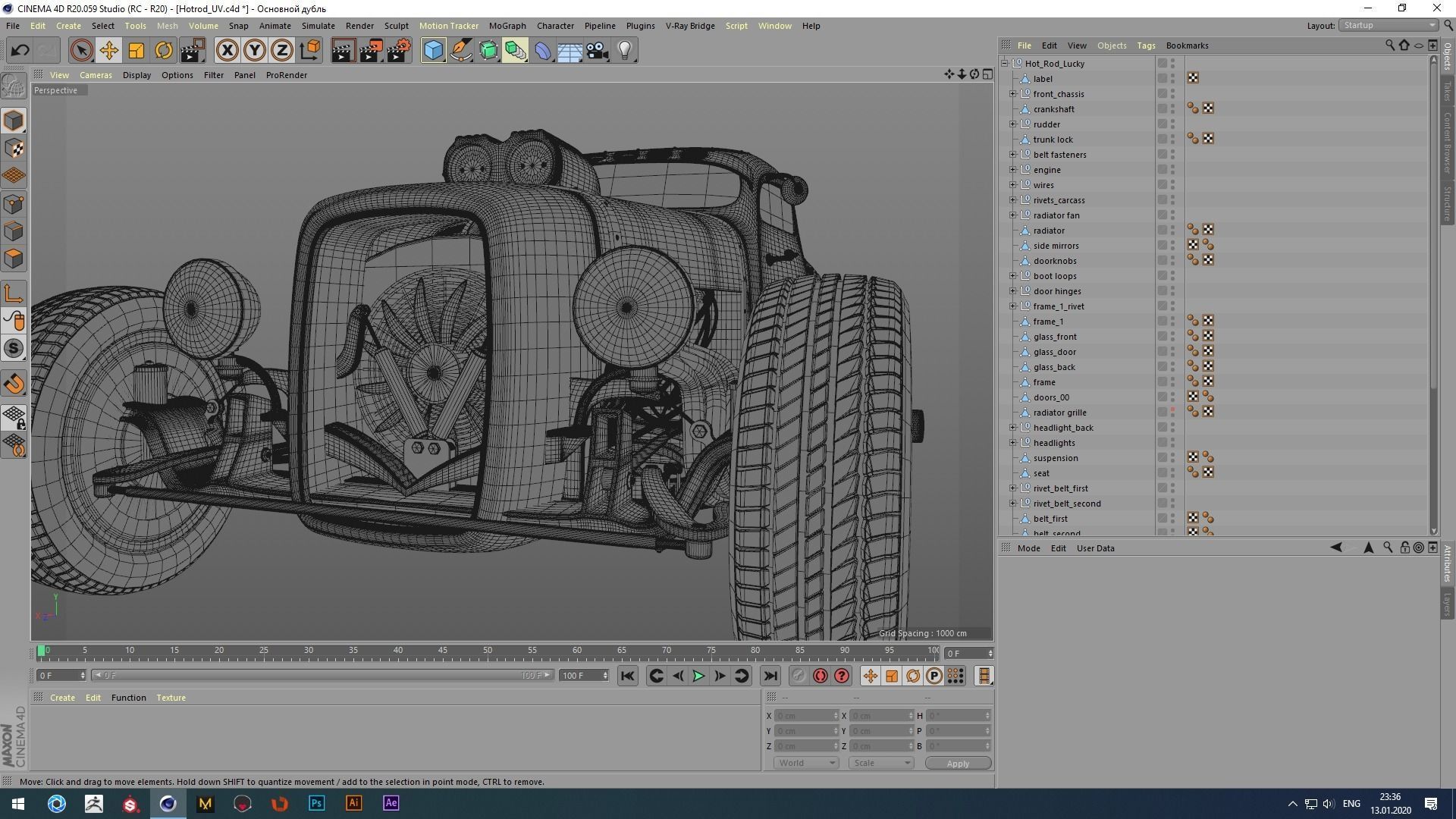
Task: Collapse the Hot_Rod_Lucky root object
Action: tap(1005, 64)
